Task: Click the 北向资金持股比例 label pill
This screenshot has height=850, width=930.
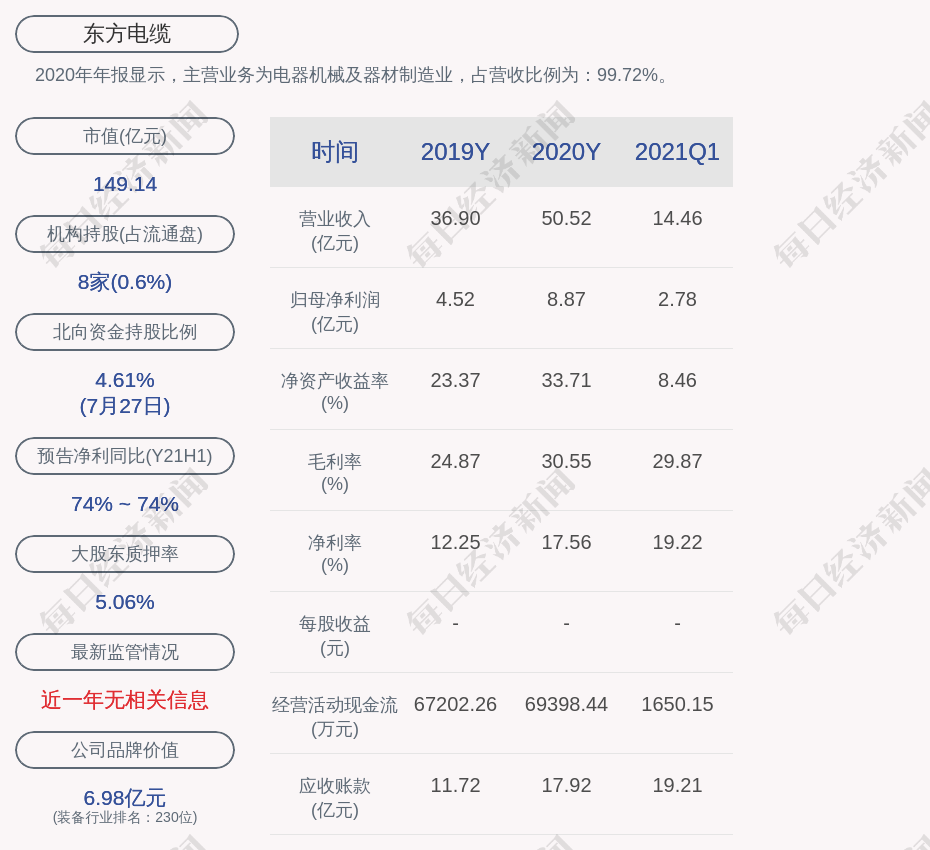Action: click(x=125, y=332)
